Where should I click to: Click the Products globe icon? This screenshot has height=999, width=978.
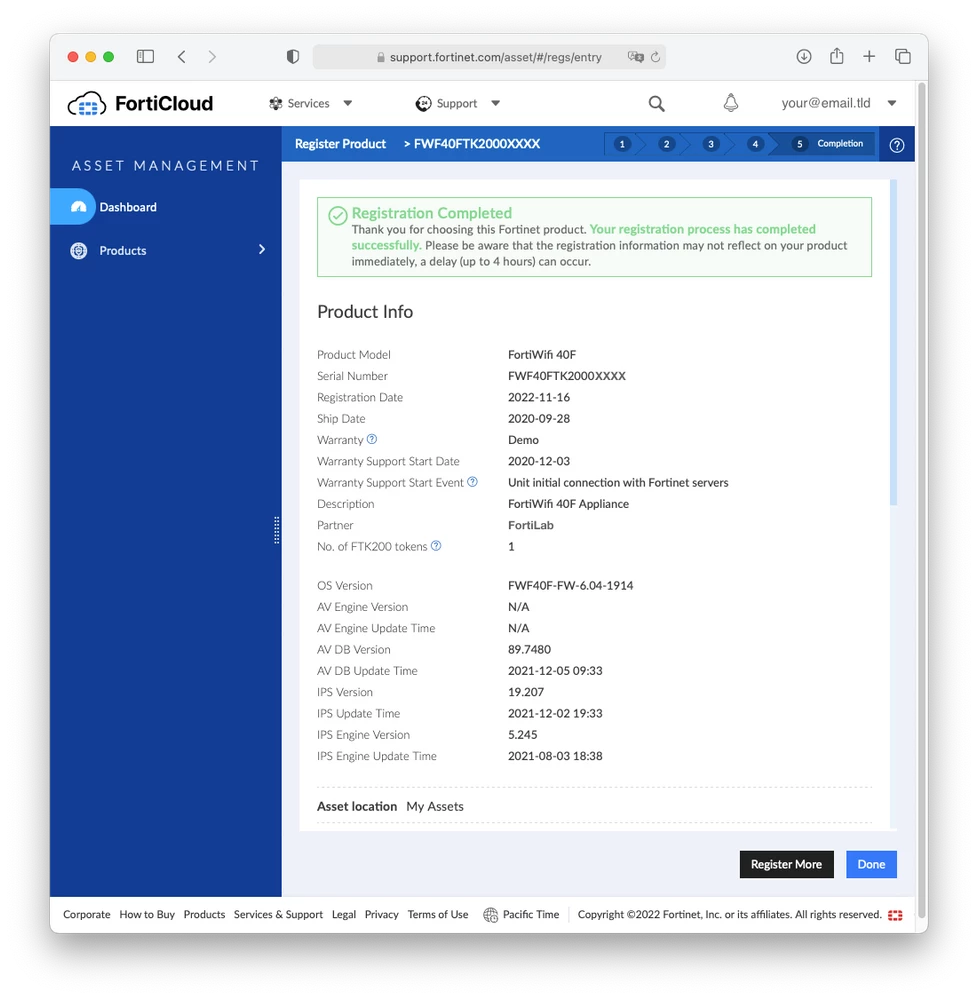(x=78, y=251)
